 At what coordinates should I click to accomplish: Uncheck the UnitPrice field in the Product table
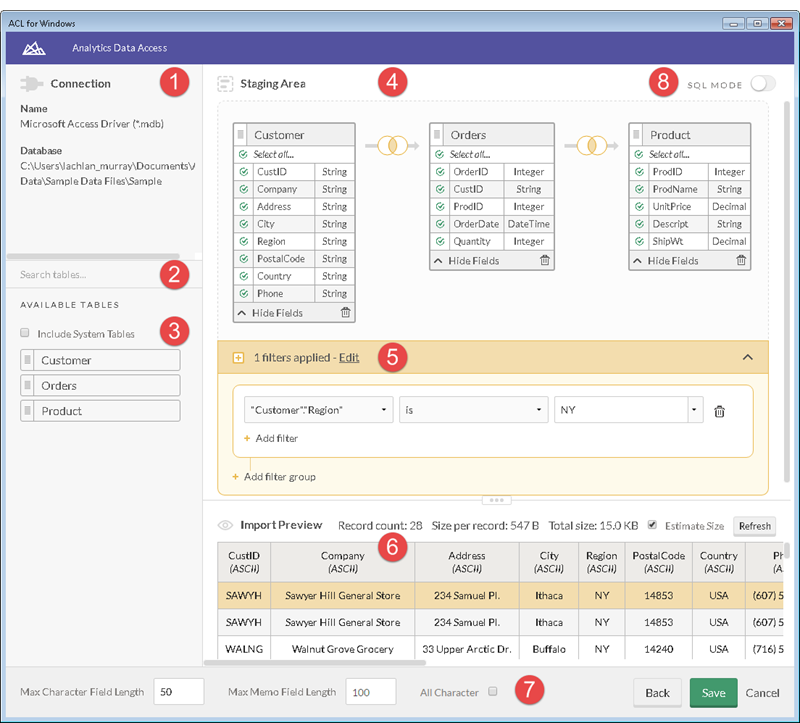coord(639,207)
